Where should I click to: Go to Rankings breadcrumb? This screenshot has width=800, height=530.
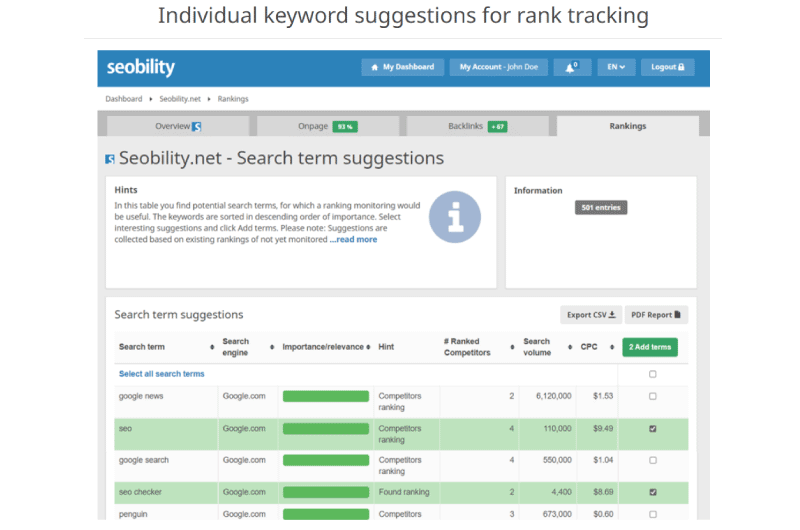(x=233, y=99)
